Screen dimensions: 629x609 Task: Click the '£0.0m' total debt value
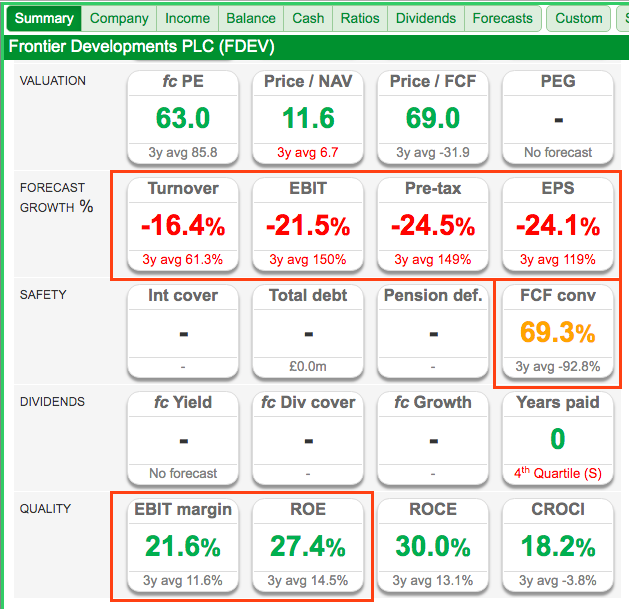[x=308, y=366]
